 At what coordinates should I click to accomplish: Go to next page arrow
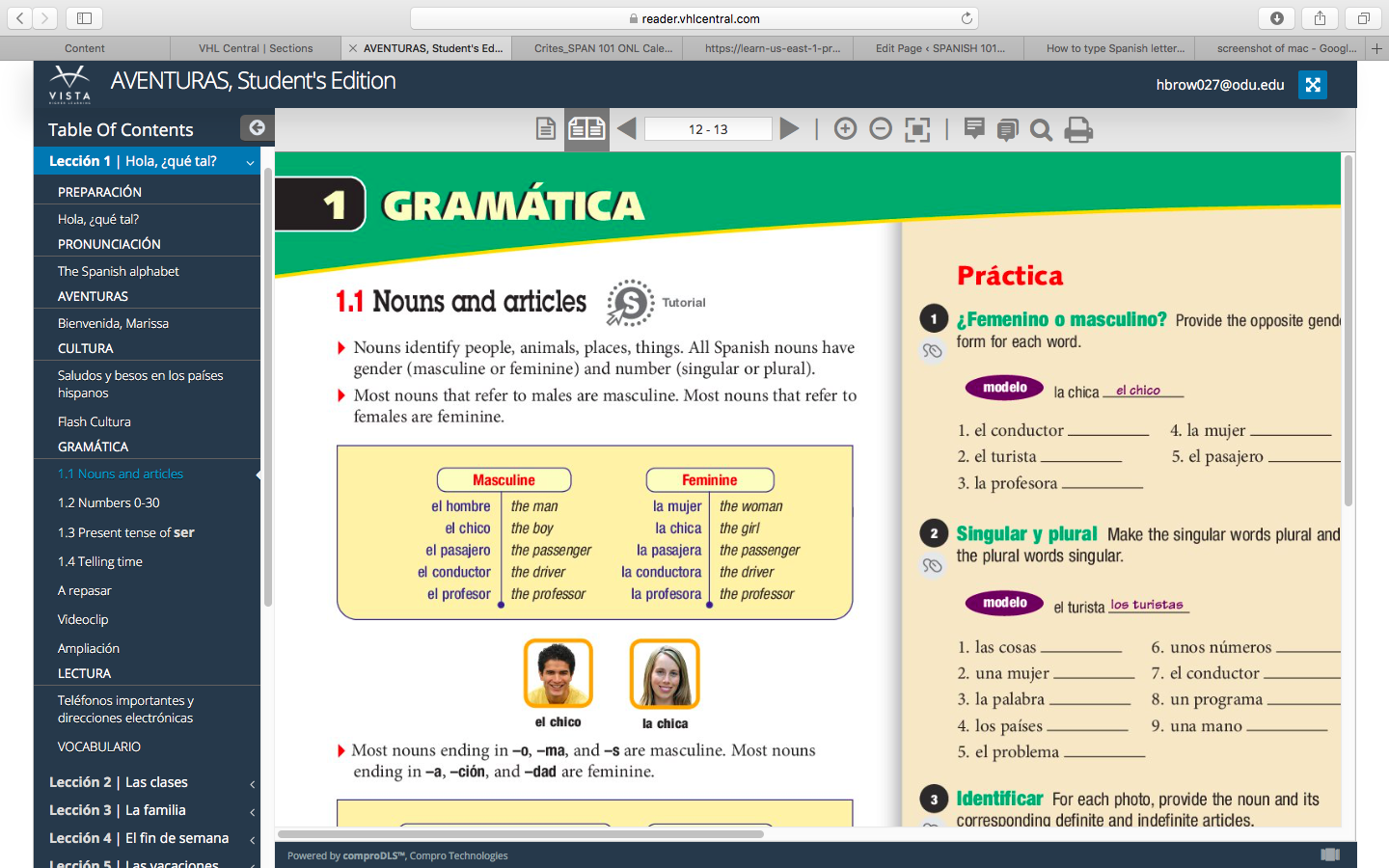tap(789, 128)
